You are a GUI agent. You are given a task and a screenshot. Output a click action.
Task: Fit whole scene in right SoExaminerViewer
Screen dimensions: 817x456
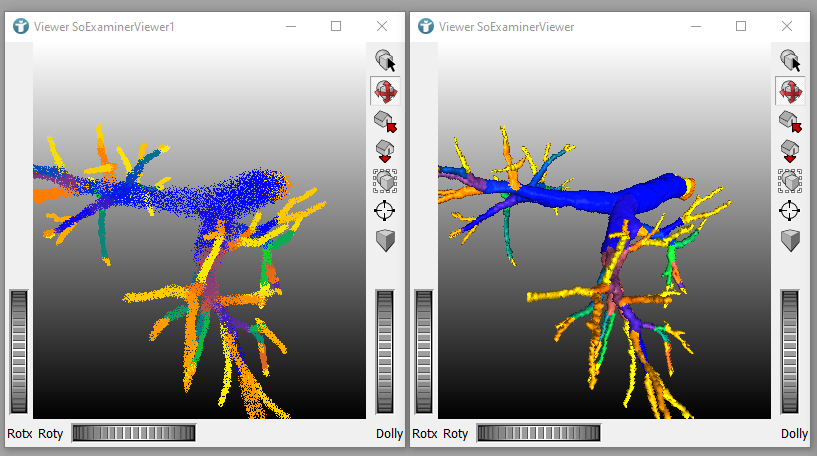(790, 181)
